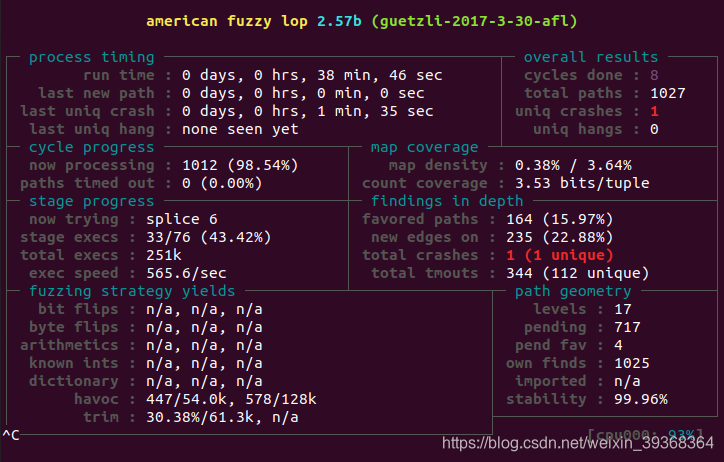Select now trying value 'splice 6'
This screenshot has width=724, height=462.
pyautogui.click(x=181, y=219)
